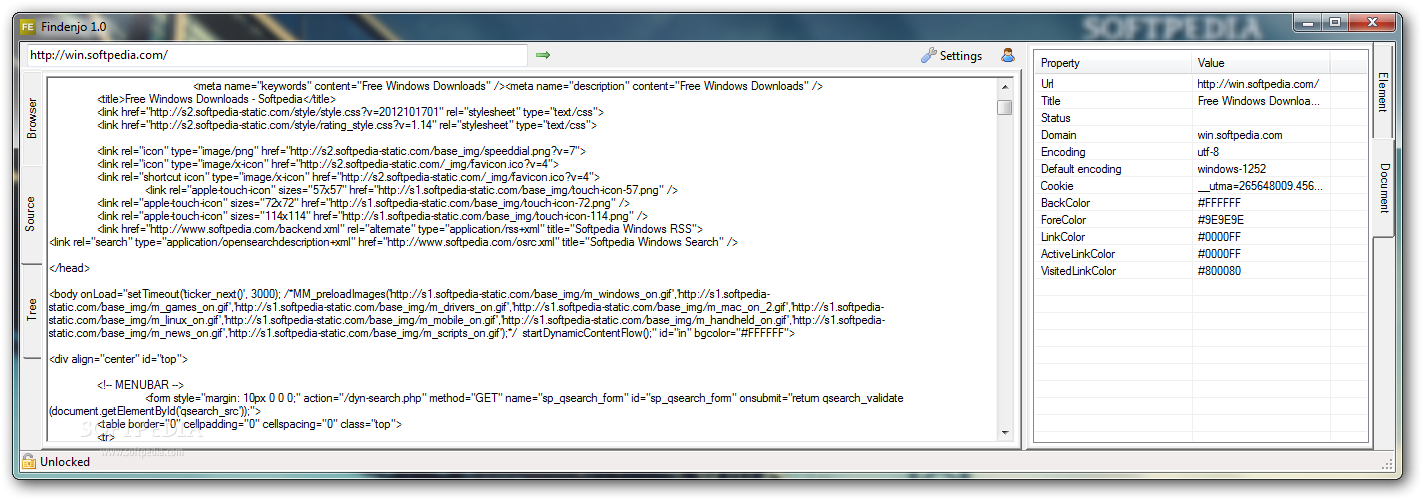The height and width of the screenshot is (500, 1423).
Task: Switch to the Source tab
Action: pyautogui.click(x=32, y=214)
